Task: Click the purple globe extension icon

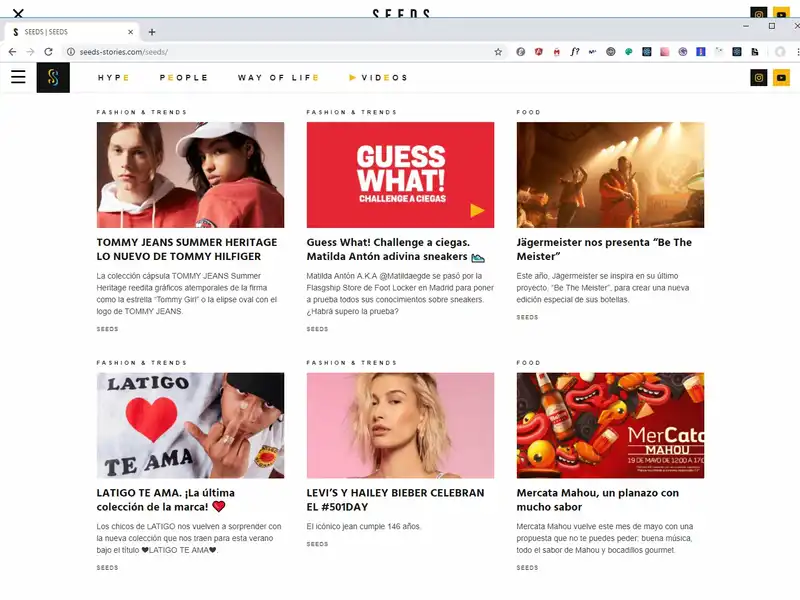Action: (x=683, y=52)
